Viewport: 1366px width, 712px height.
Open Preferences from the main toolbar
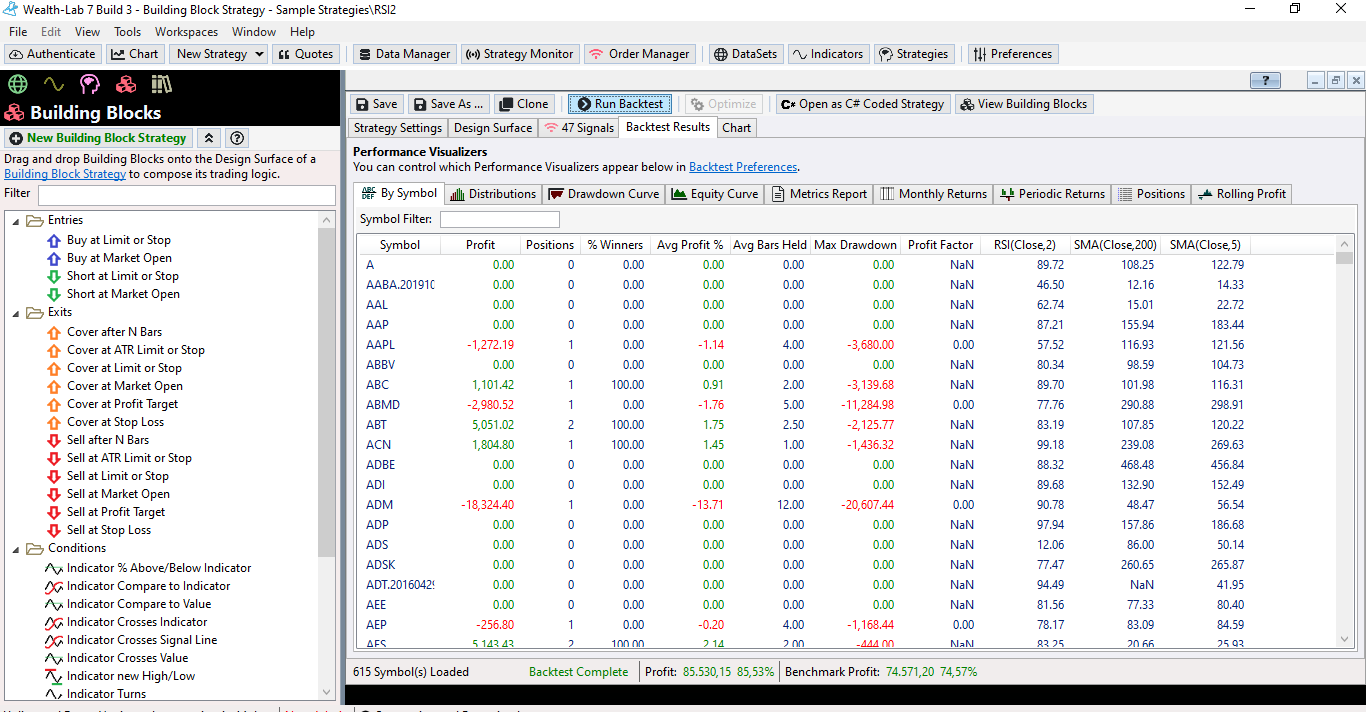click(1012, 54)
